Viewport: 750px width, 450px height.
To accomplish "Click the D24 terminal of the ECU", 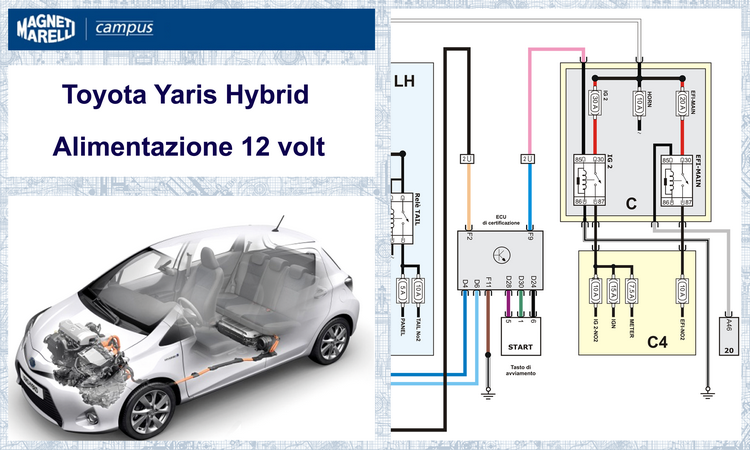I will pos(533,282).
